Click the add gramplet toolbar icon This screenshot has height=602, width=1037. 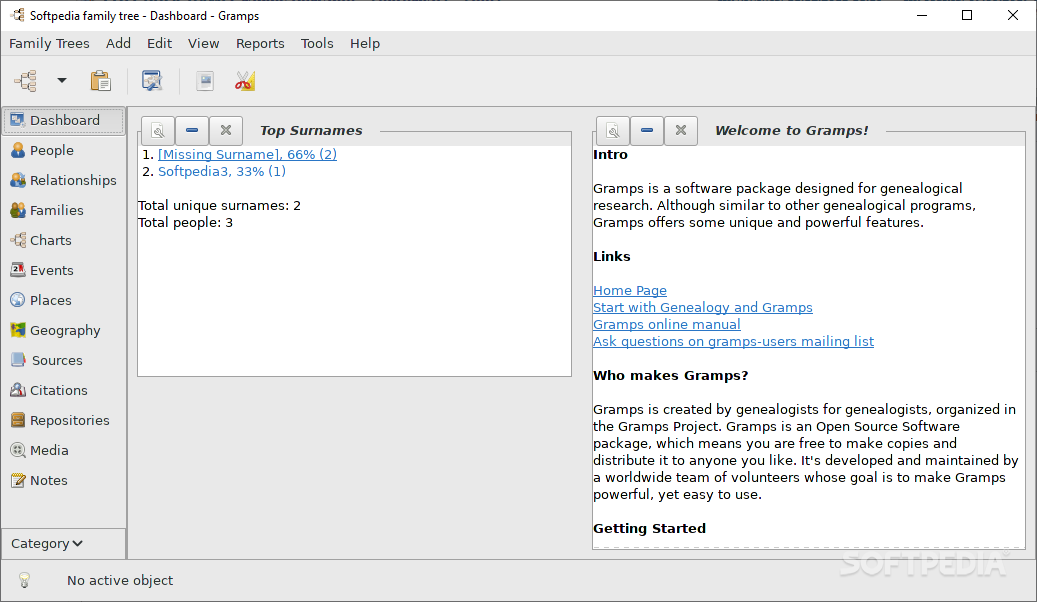click(205, 81)
